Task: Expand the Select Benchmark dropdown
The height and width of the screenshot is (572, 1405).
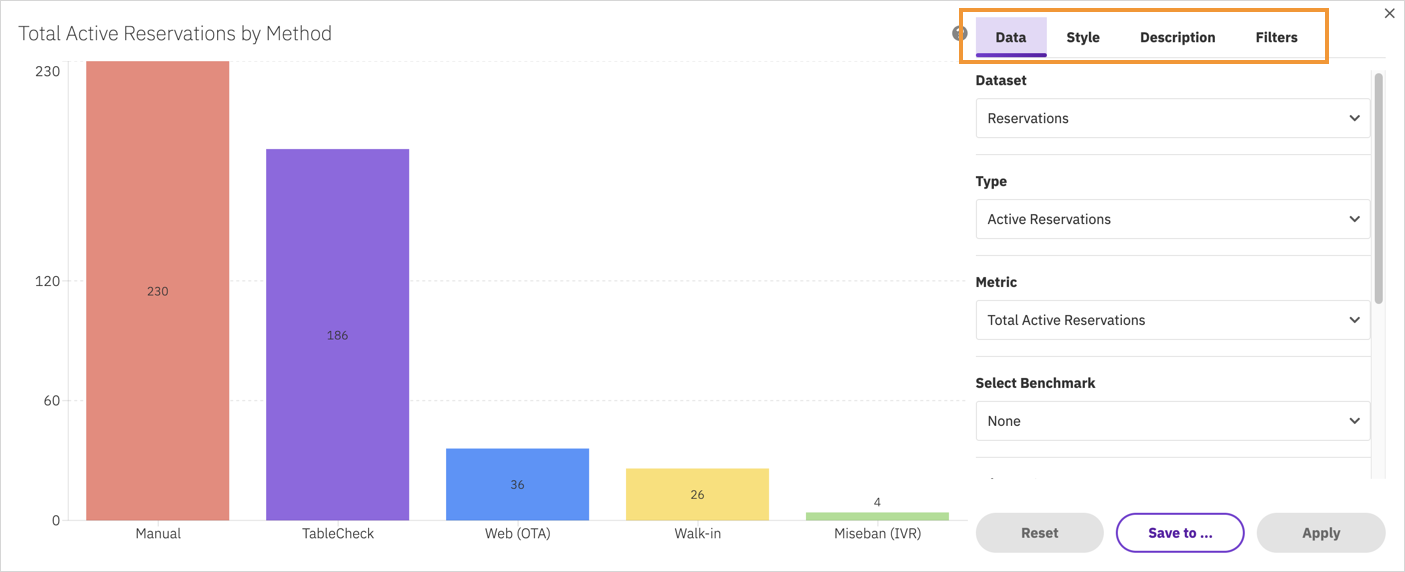Action: click(1173, 421)
